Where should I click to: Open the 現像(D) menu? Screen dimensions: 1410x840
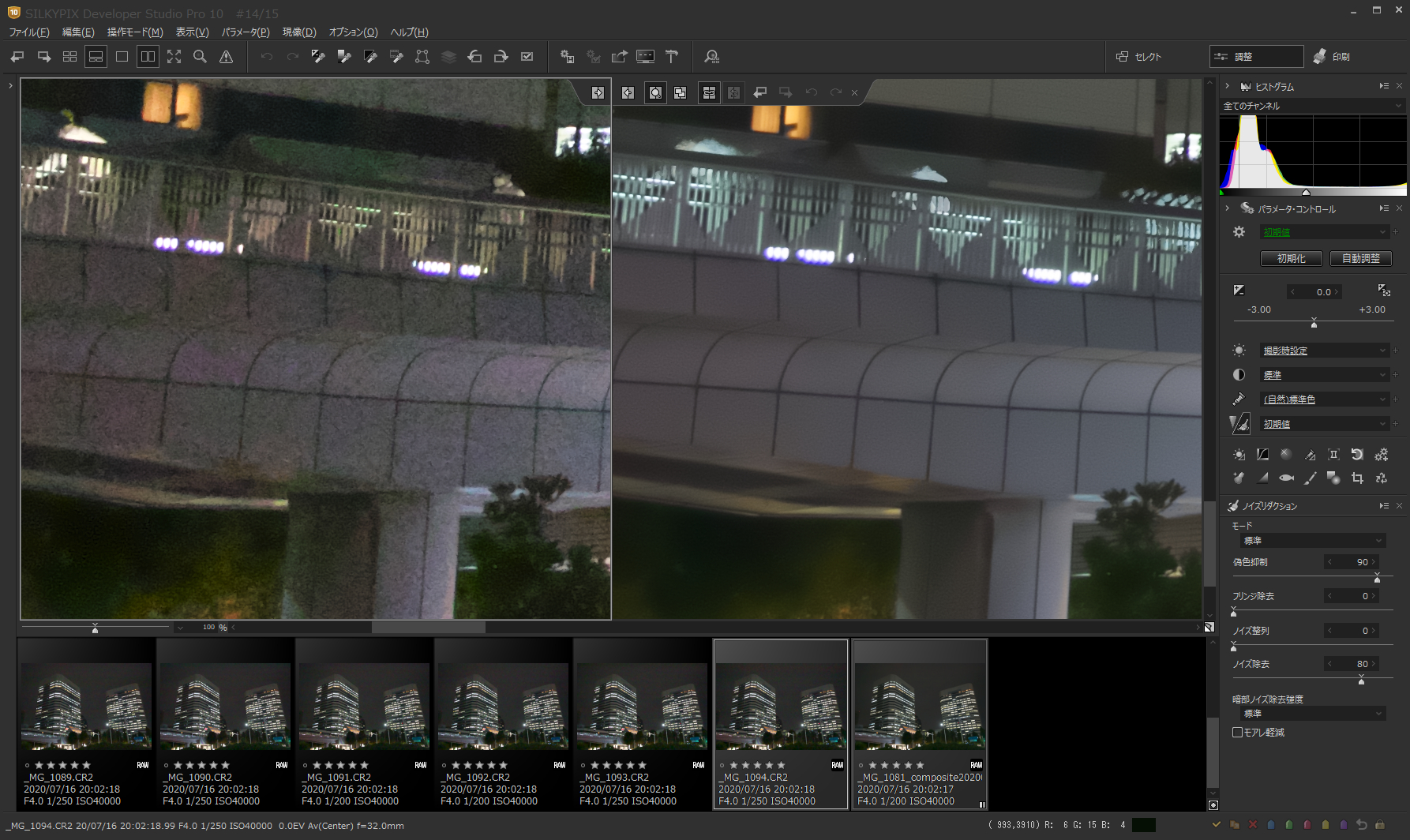[x=299, y=32]
